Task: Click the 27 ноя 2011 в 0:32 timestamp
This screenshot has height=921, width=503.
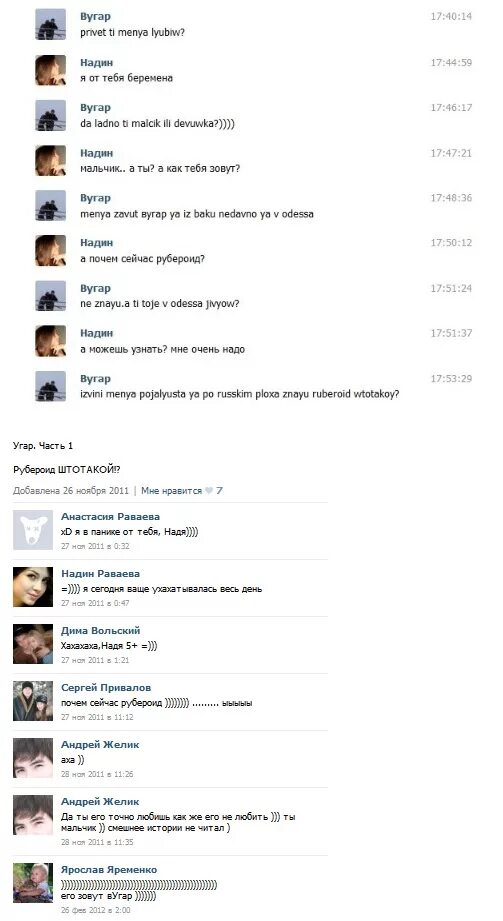Action: 95,546
